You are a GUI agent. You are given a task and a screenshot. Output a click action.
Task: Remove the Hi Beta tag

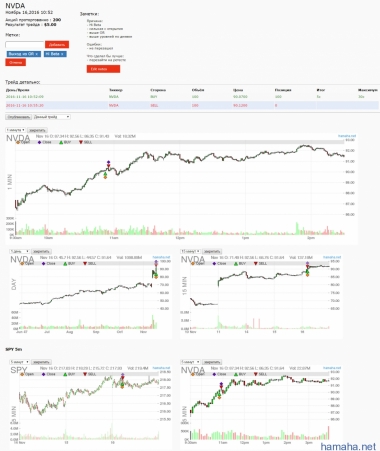pyautogui.click(x=62, y=54)
